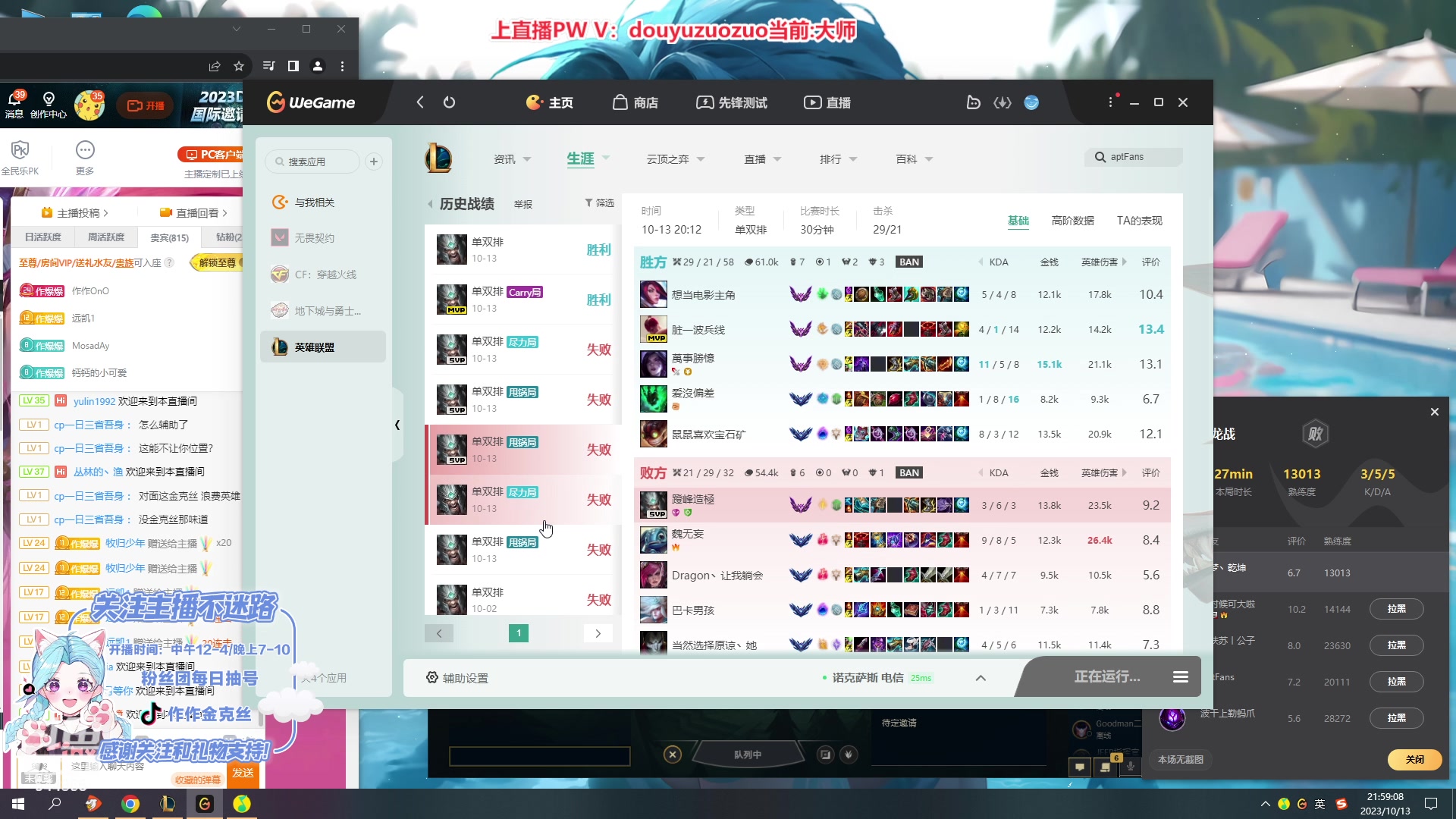
Task: Select CF: 穿越火线 in the sidebar
Action: pos(323,275)
